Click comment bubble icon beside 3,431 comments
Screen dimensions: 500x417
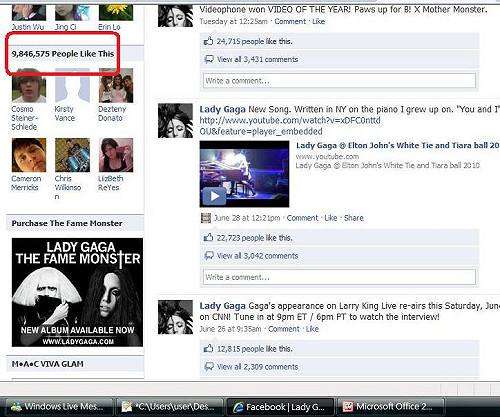(x=209, y=60)
